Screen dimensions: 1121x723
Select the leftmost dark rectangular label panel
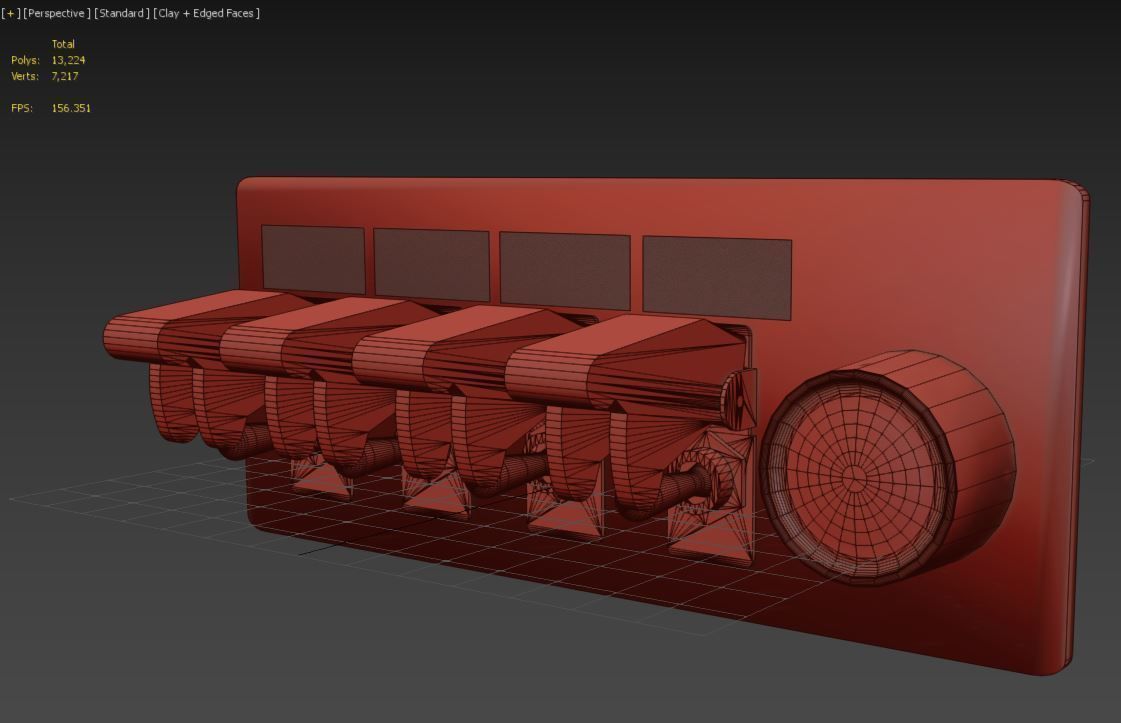[x=313, y=259]
